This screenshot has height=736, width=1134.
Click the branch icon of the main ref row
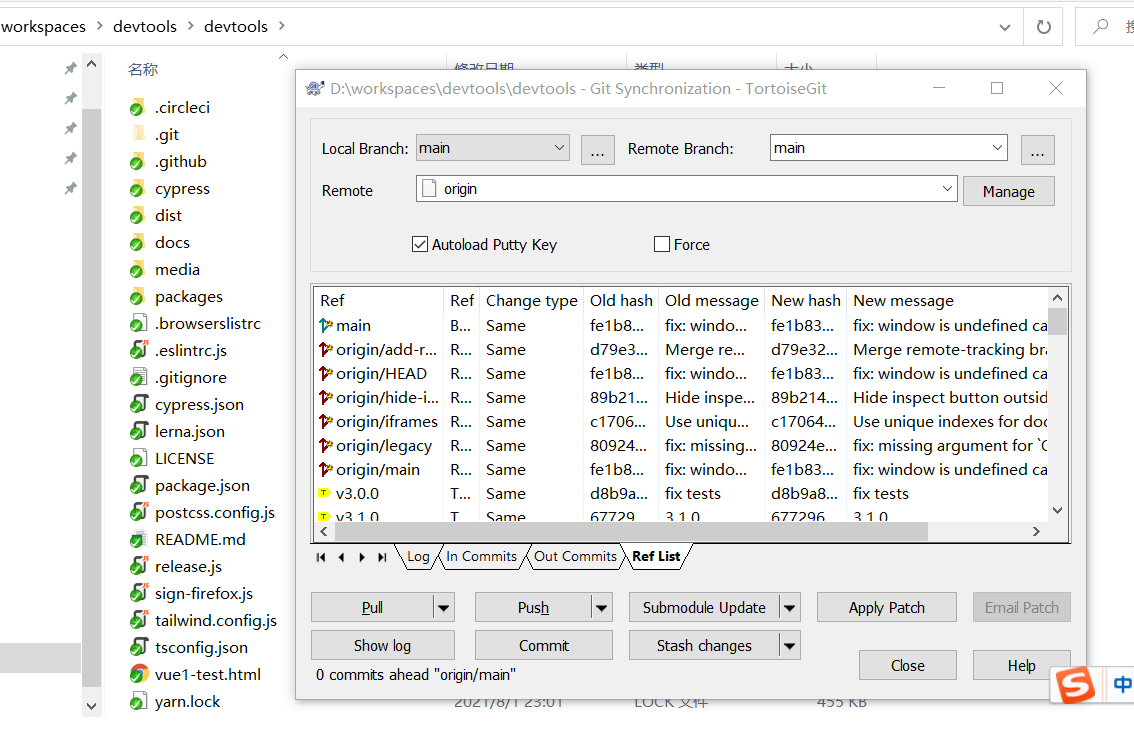pos(325,325)
